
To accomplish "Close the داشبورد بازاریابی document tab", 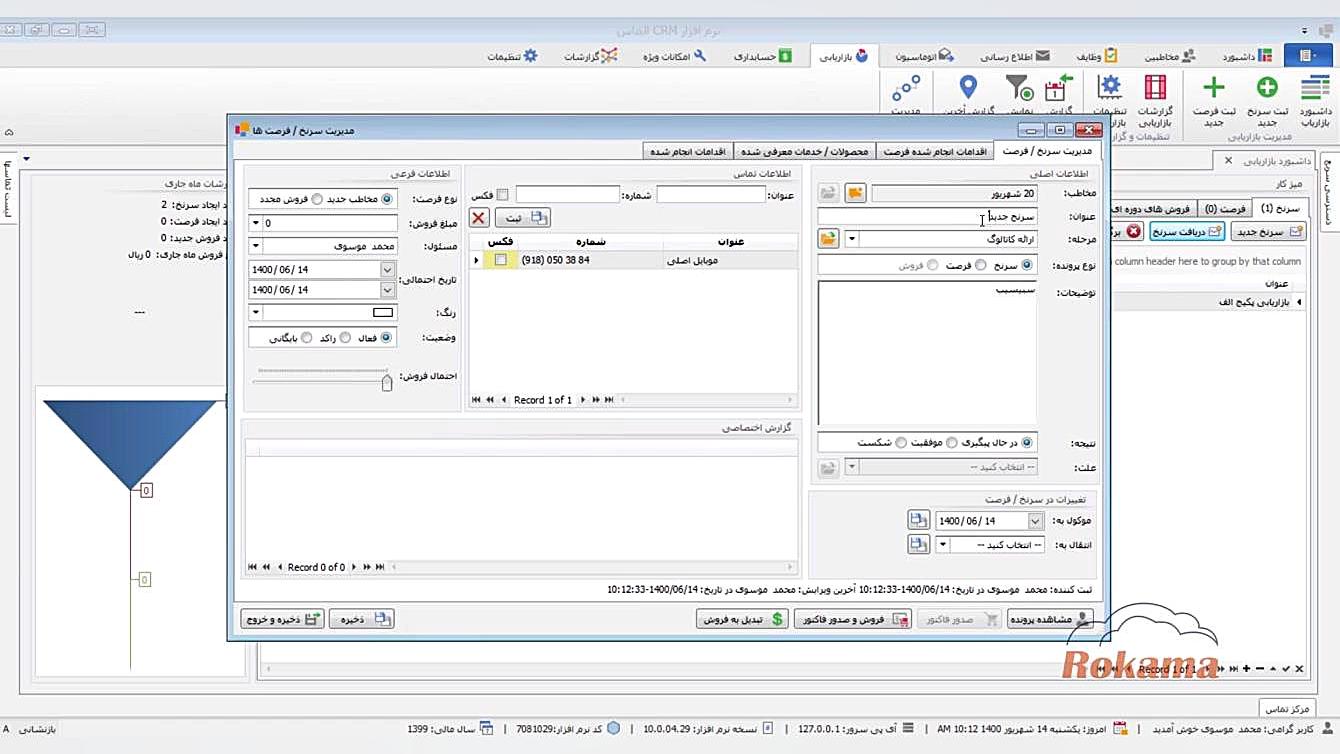I will [1229, 160].
